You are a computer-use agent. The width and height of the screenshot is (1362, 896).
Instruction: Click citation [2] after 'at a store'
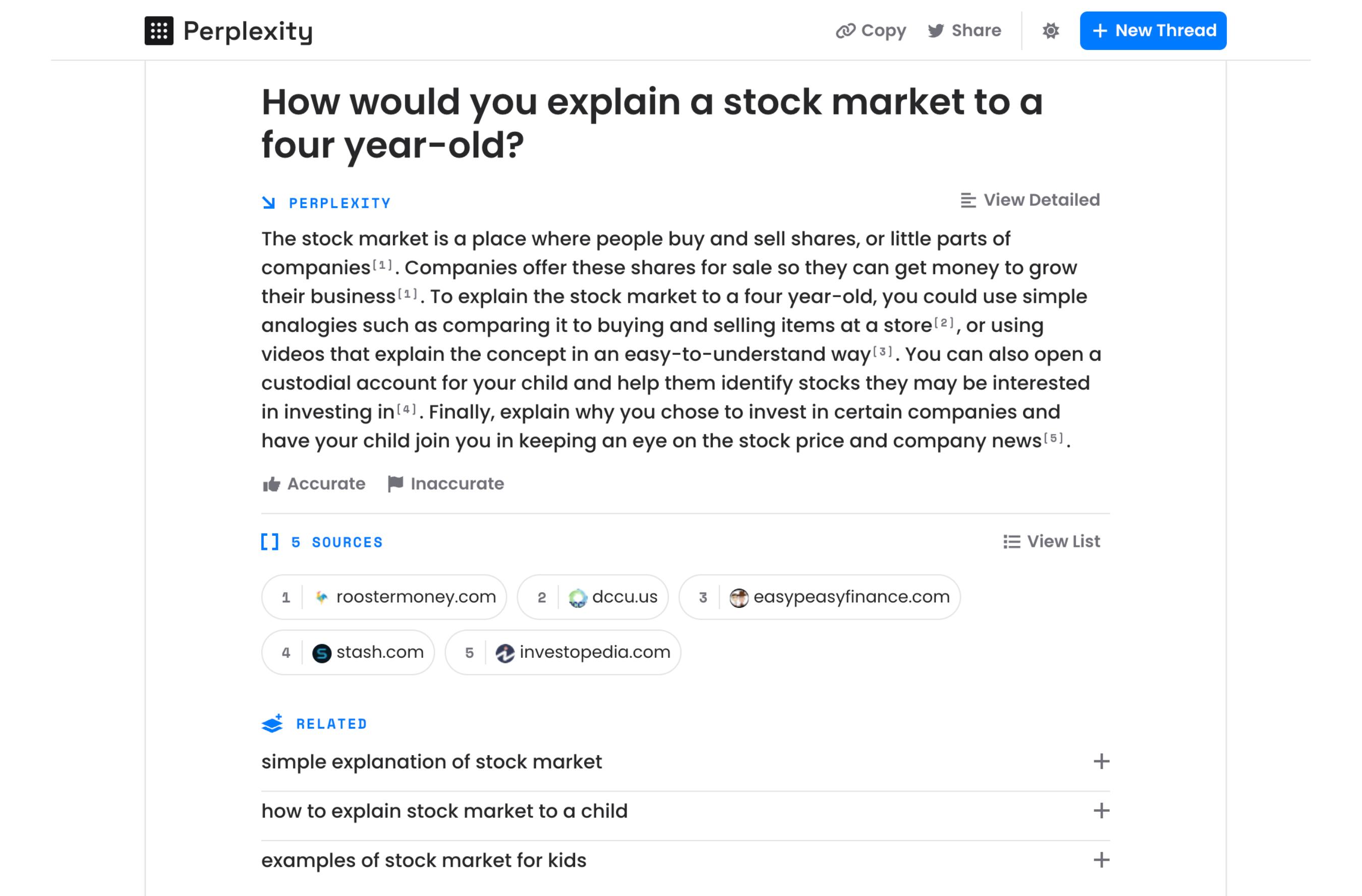(944, 323)
